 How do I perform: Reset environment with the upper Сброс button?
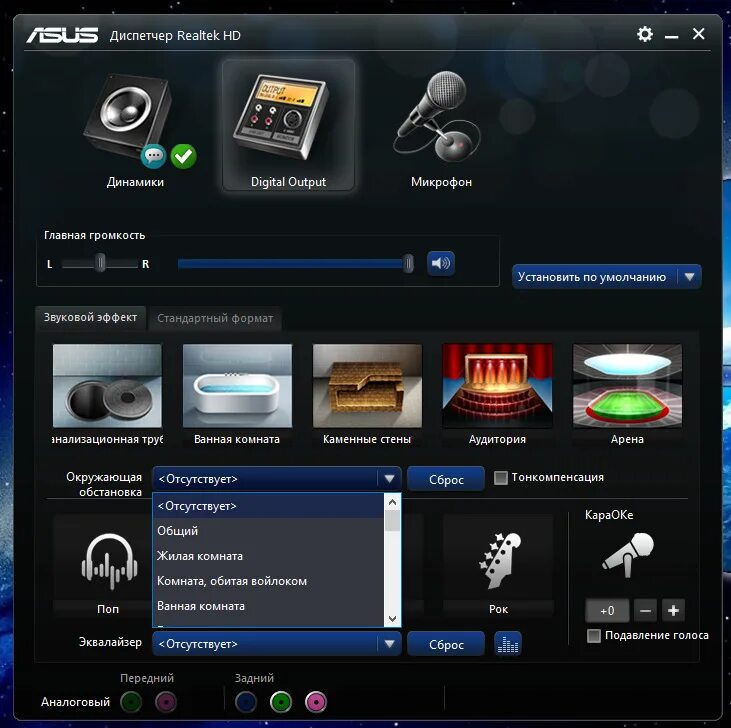[x=446, y=479]
